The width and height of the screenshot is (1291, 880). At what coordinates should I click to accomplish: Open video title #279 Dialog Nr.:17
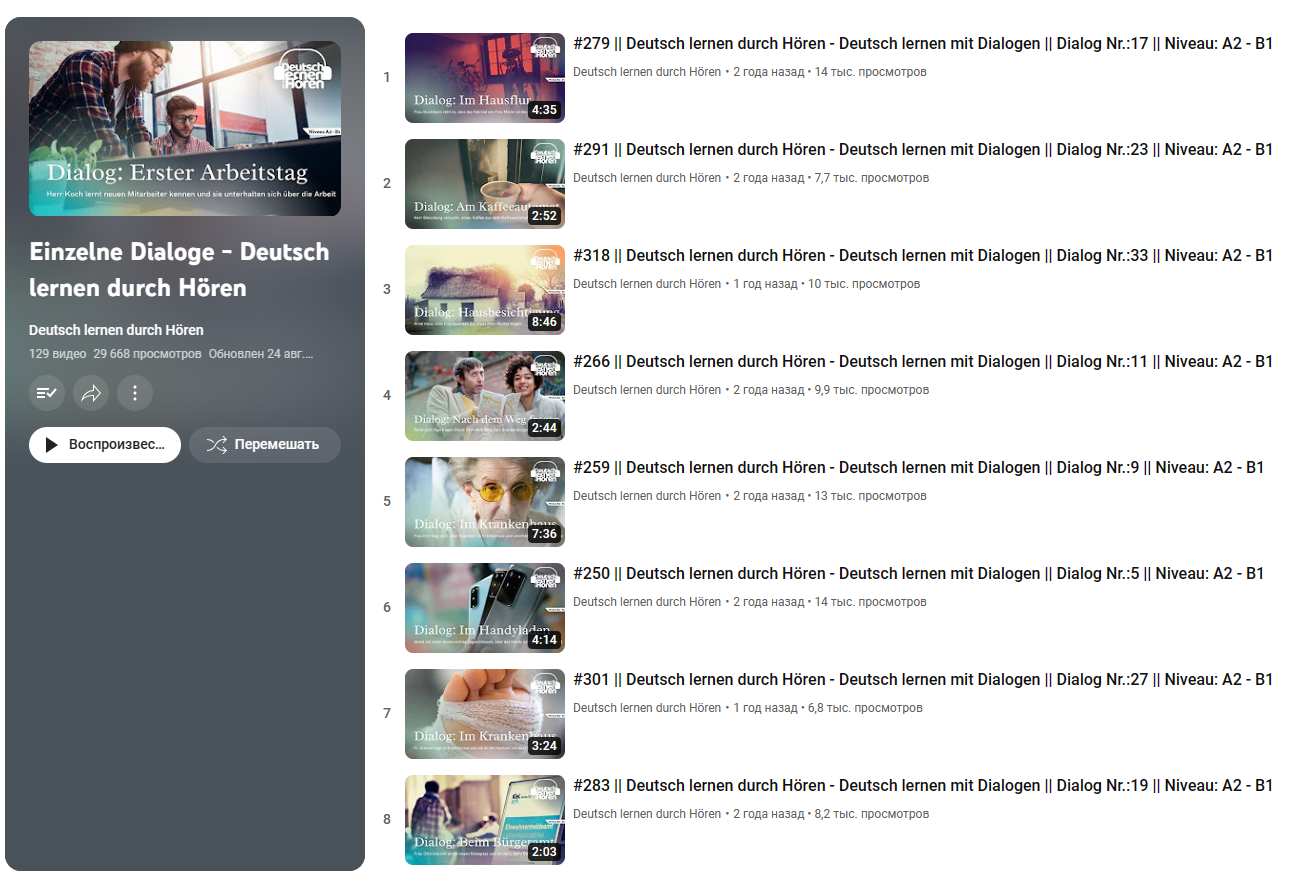point(923,44)
